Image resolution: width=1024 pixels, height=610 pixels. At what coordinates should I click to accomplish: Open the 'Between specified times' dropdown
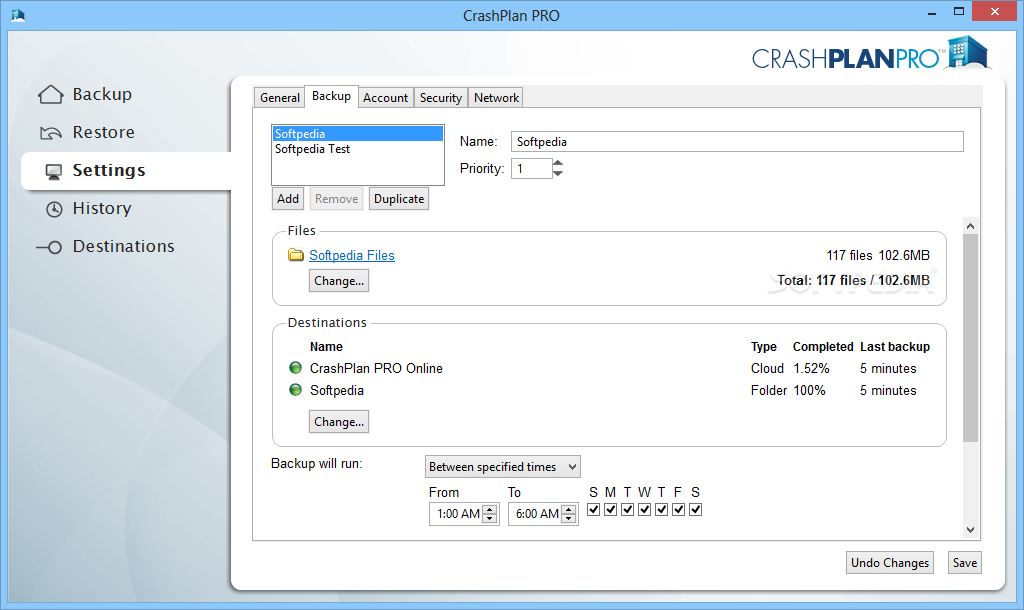502,467
